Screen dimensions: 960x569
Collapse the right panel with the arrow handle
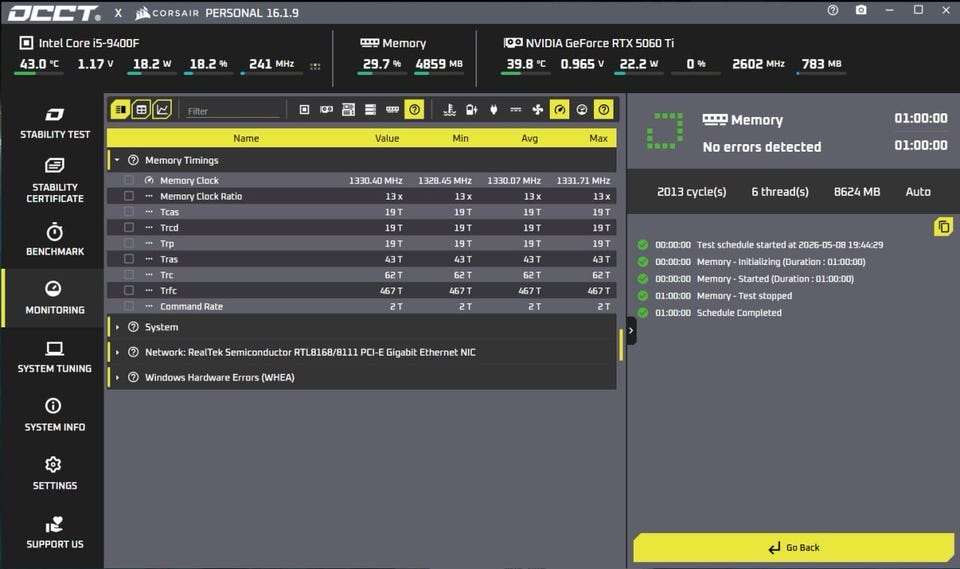click(631, 331)
